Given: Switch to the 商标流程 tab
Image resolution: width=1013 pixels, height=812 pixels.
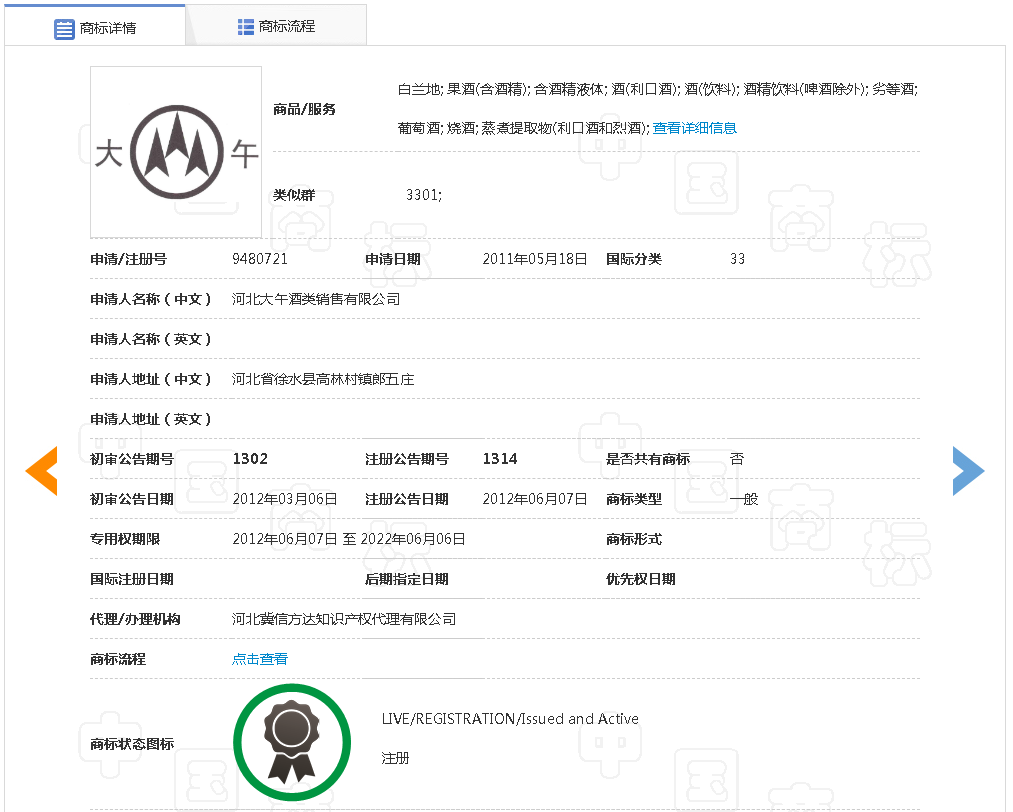Looking at the screenshot, I should pos(277,26).
